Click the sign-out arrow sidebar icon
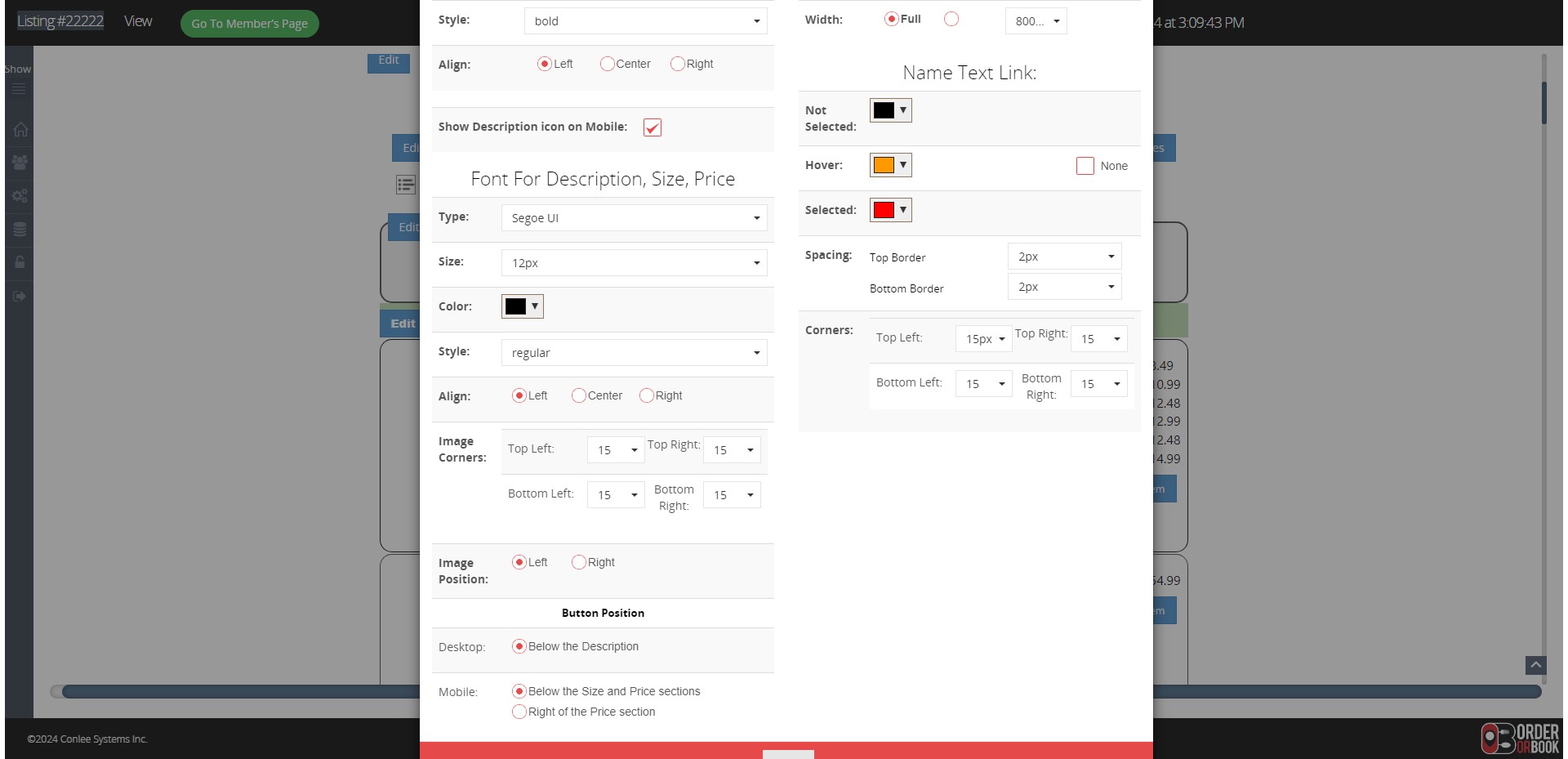The height and width of the screenshot is (759, 1568). pos(20,296)
